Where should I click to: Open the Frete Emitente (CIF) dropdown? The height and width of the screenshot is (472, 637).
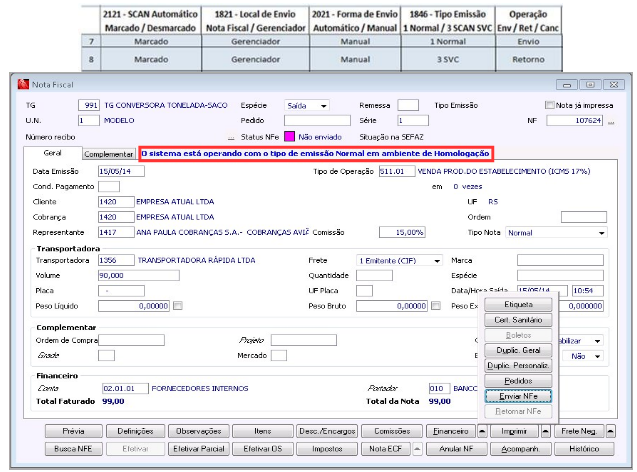pos(399,260)
